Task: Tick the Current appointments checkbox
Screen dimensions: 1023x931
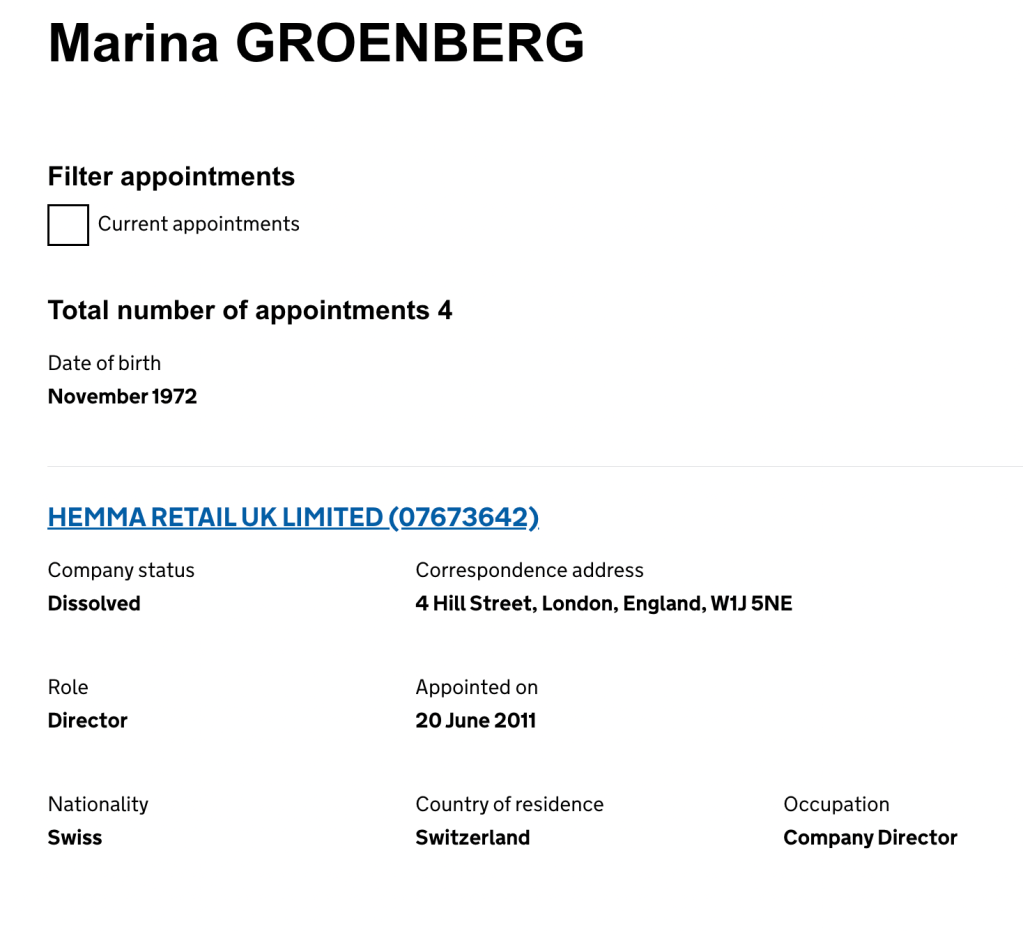Action: point(68,225)
